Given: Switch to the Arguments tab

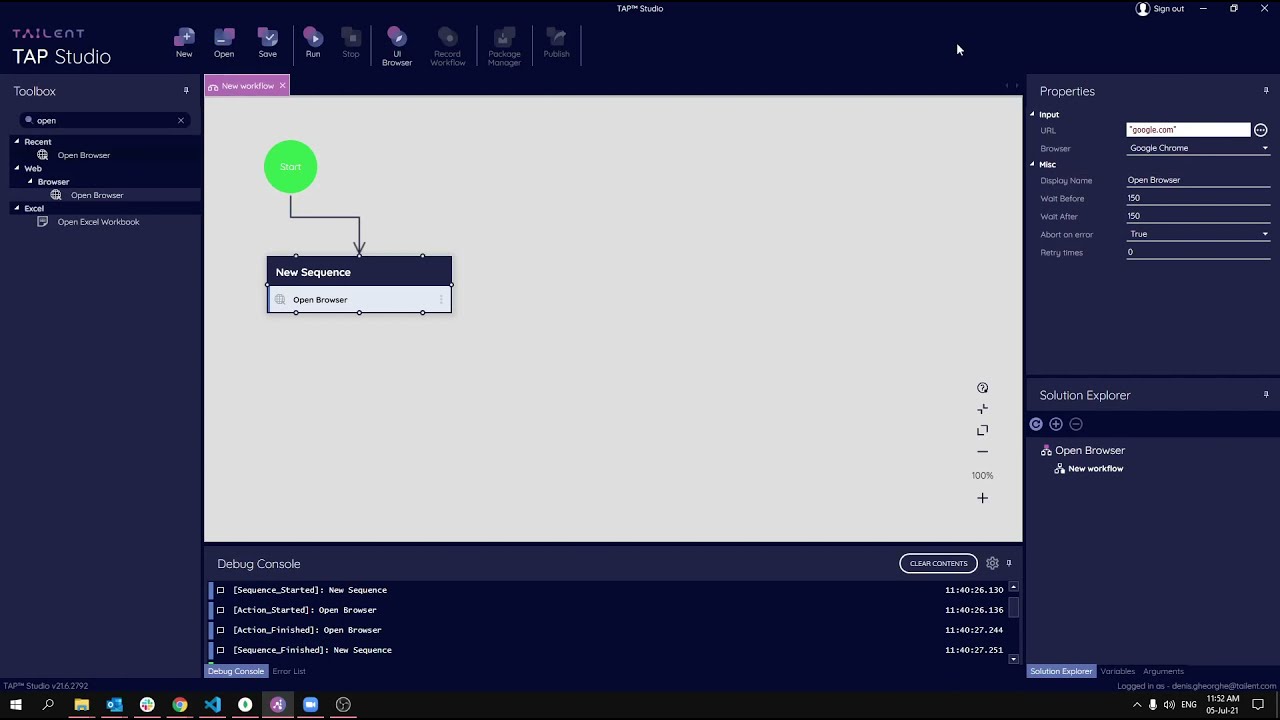Looking at the screenshot, I should pos(1163,671).
